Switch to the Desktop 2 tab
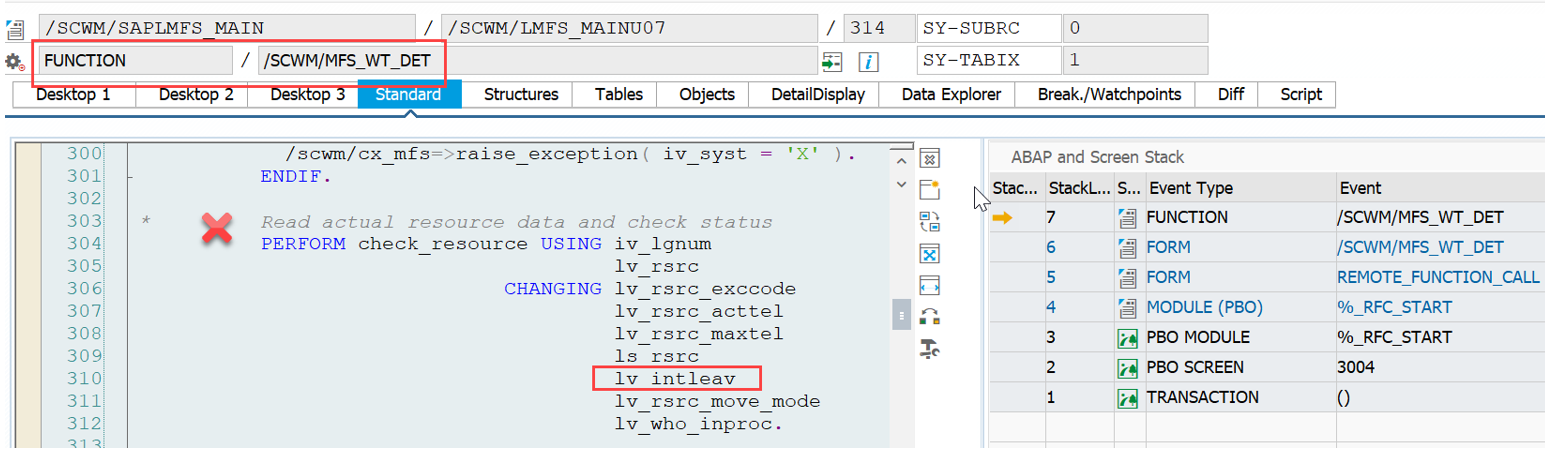 point(196,94)
